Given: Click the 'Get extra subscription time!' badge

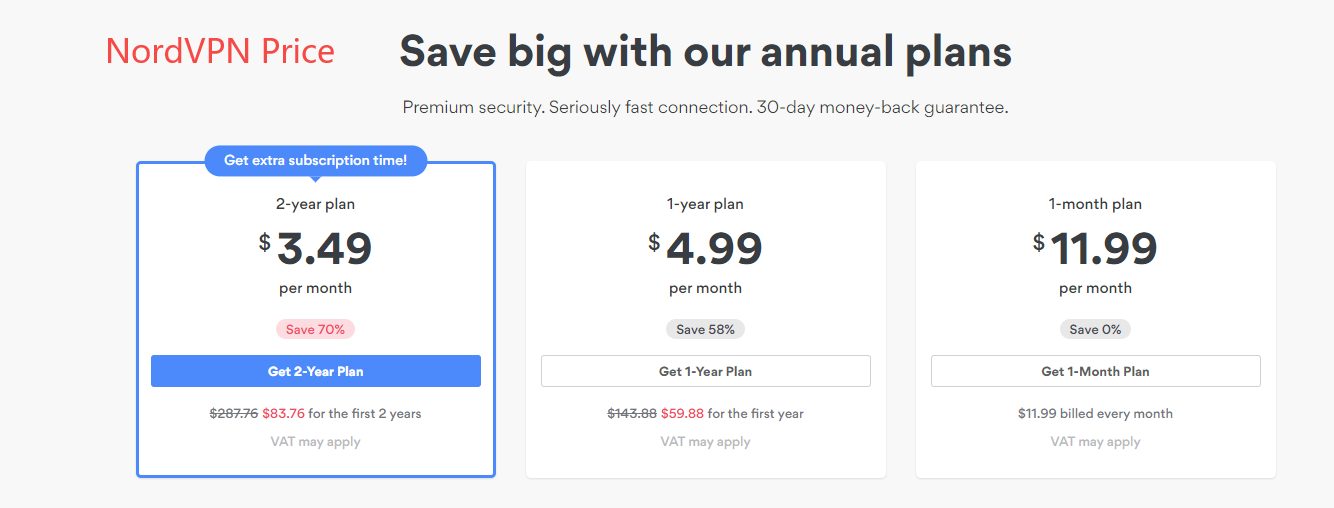Looking at the screenshot, I should point(316,160).
